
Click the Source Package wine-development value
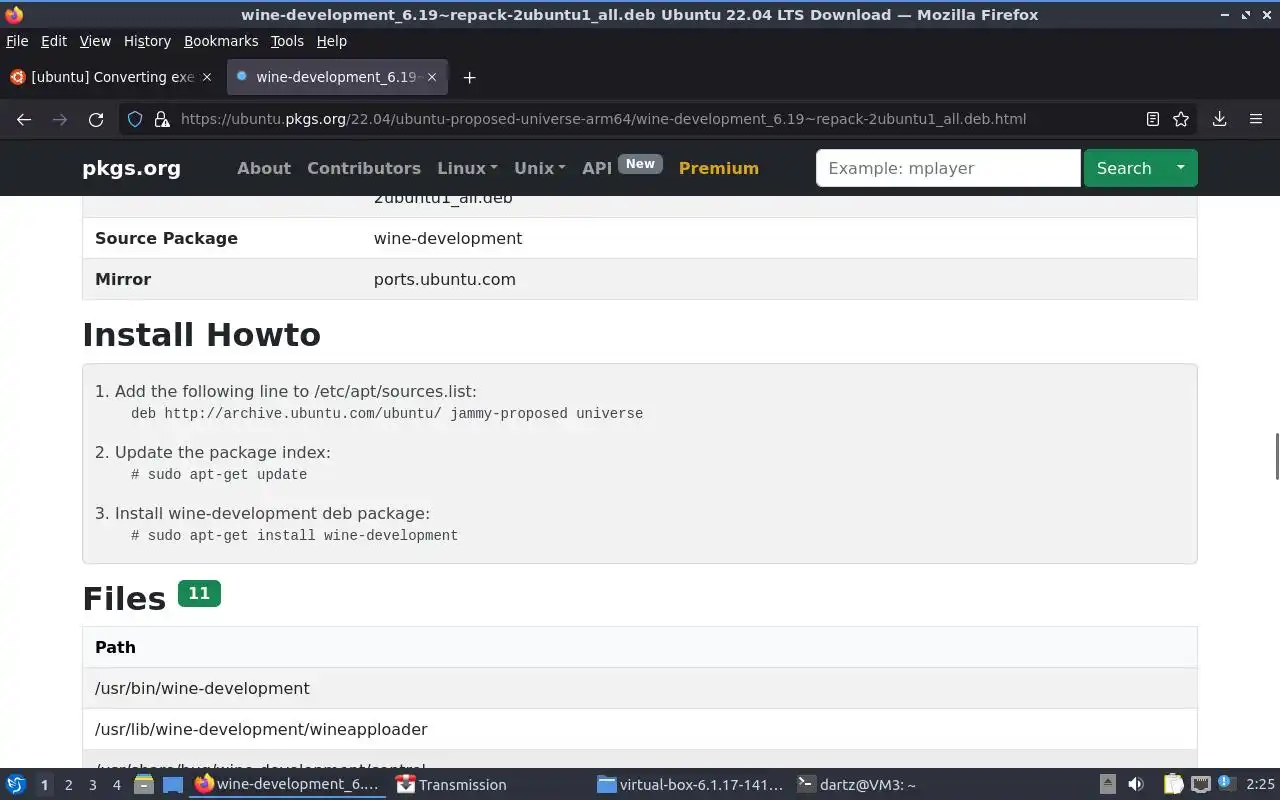[448, 238]
